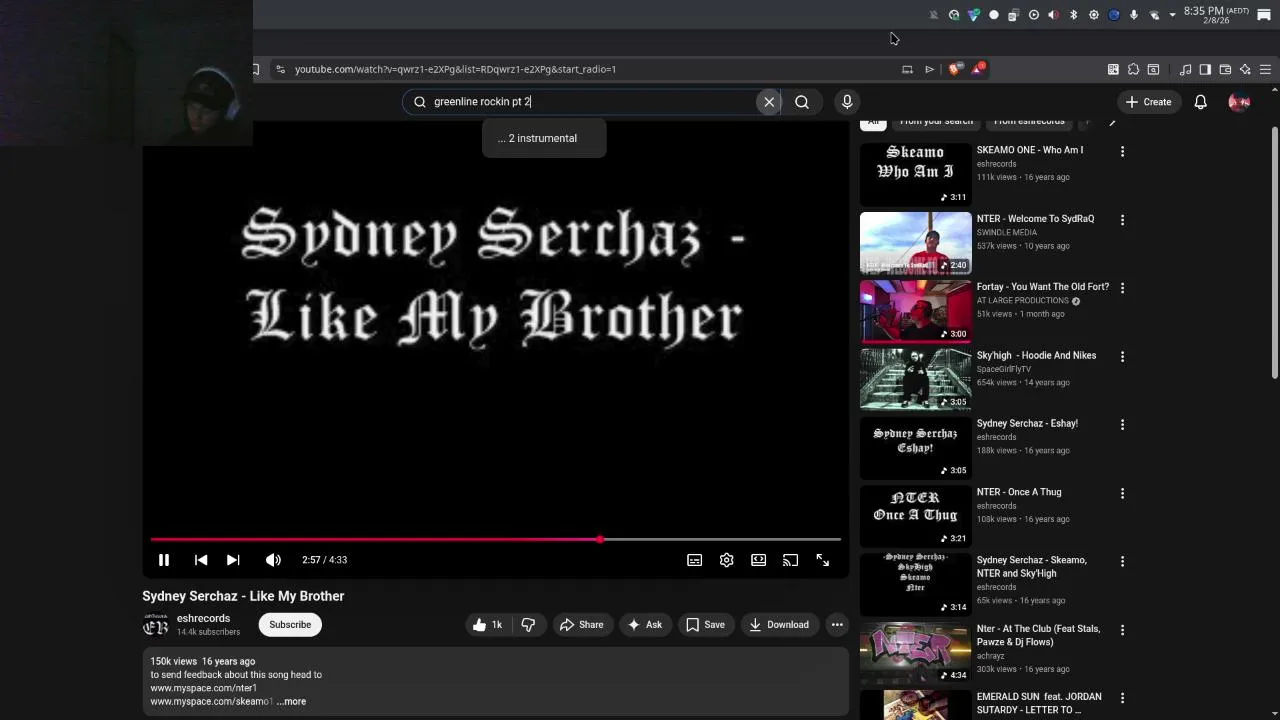The width and height of the screenshot is (1280, 720).
Task: Open the Sky'high - Hoodie And Nikes title
Action: tap(1036, 355)
